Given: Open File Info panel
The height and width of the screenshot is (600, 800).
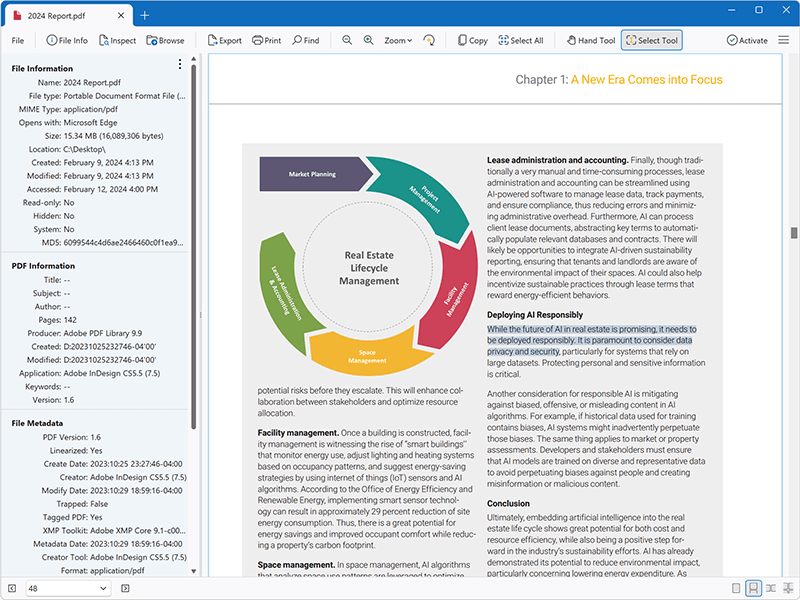Looking at the screenshot, I should 67,41.
